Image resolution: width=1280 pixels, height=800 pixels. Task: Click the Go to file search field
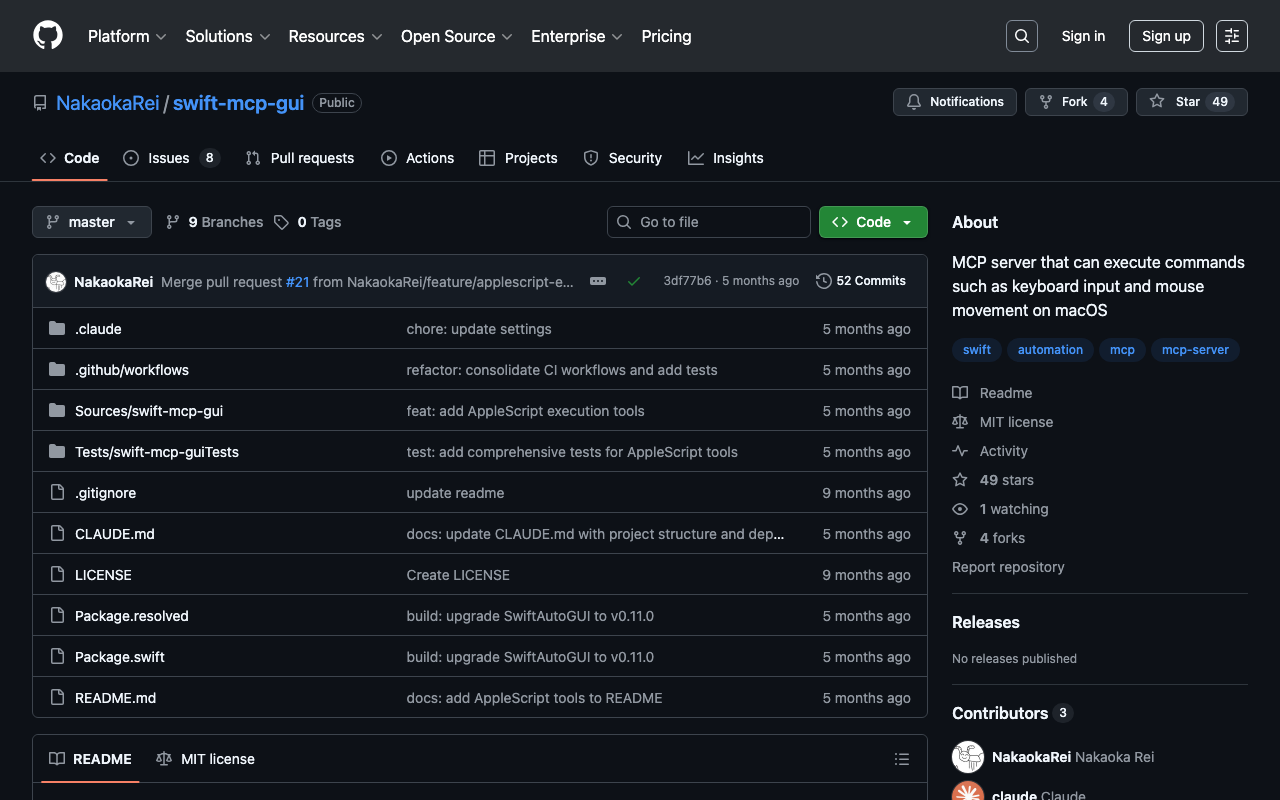click(709, 222)
